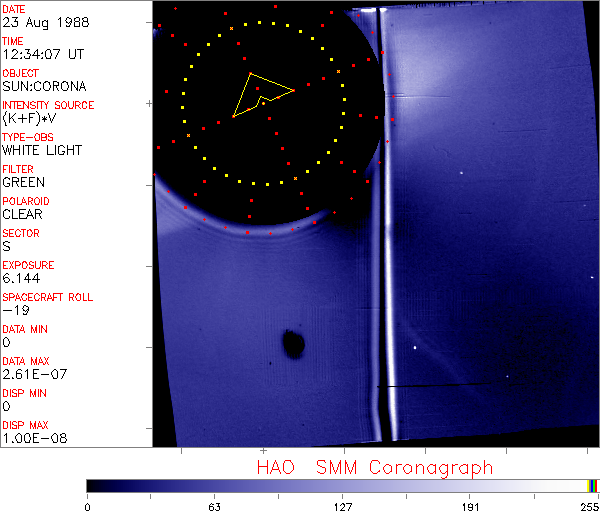The width and height of the screenshot is (600, 512).
Task: Click the HAO SMM Coronagraph title
Action: click(375, 467)
